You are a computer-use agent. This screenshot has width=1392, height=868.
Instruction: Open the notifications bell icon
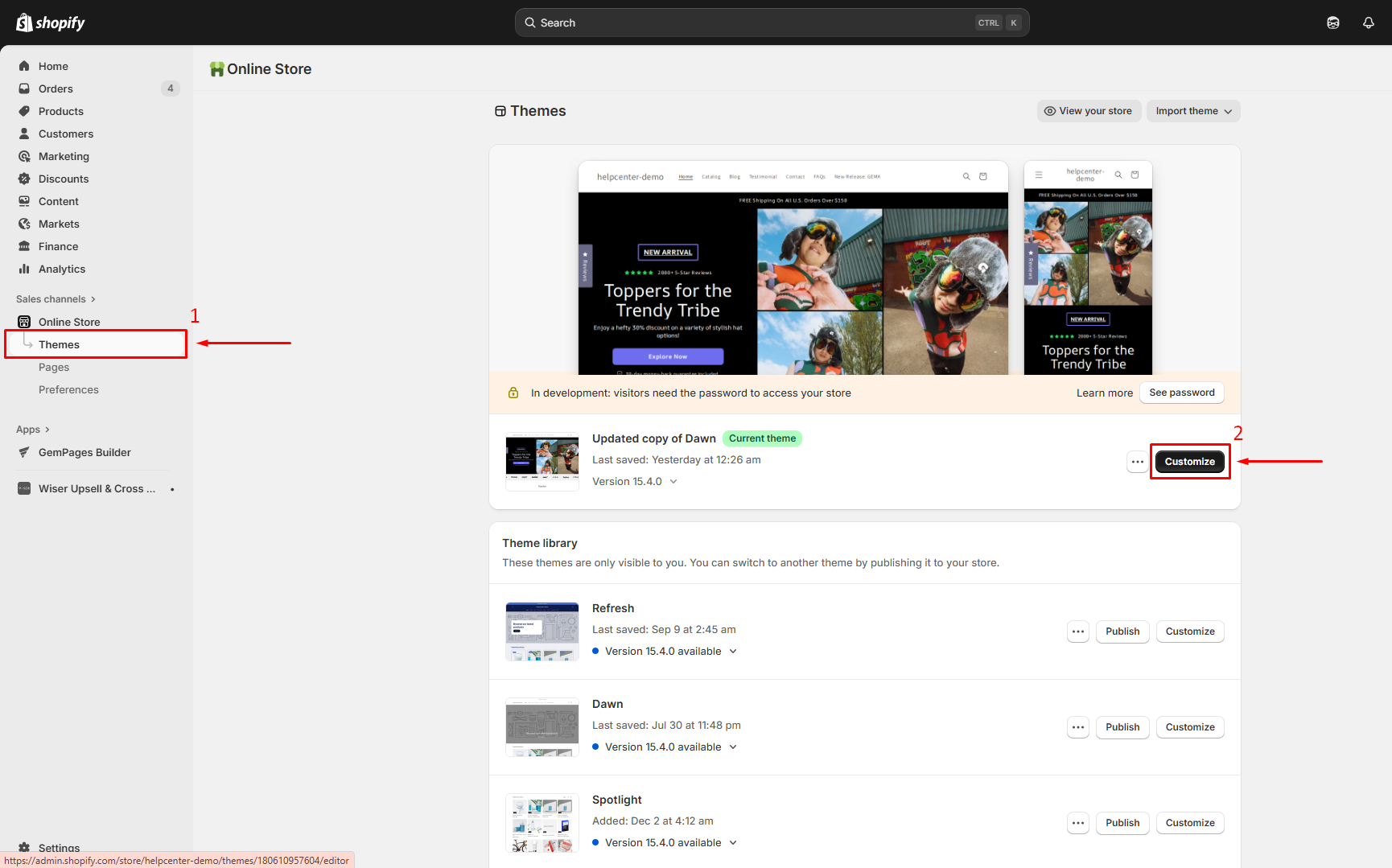click(1368, 23)
